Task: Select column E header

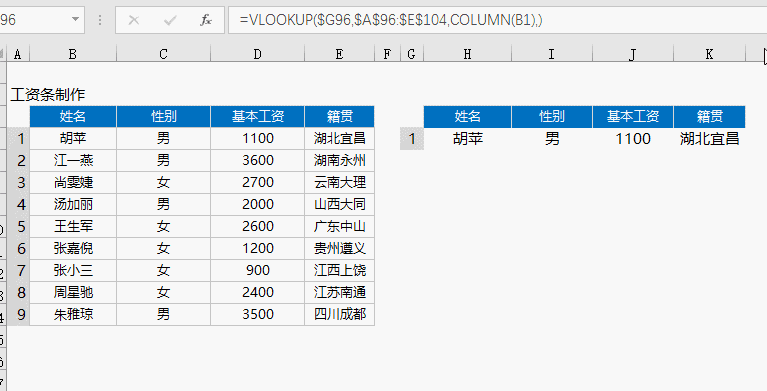Action: coord(339,54)
